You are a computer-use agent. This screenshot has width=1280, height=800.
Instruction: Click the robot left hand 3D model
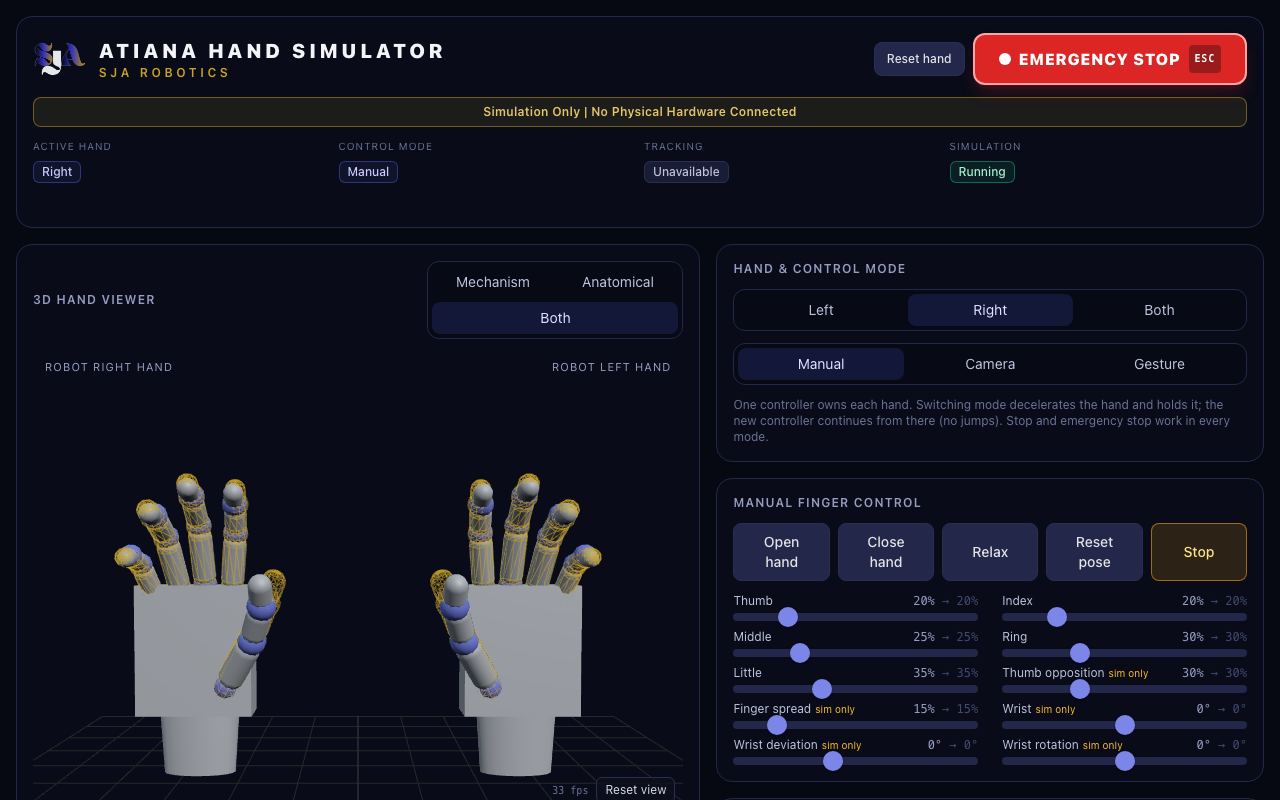(515, 625)
